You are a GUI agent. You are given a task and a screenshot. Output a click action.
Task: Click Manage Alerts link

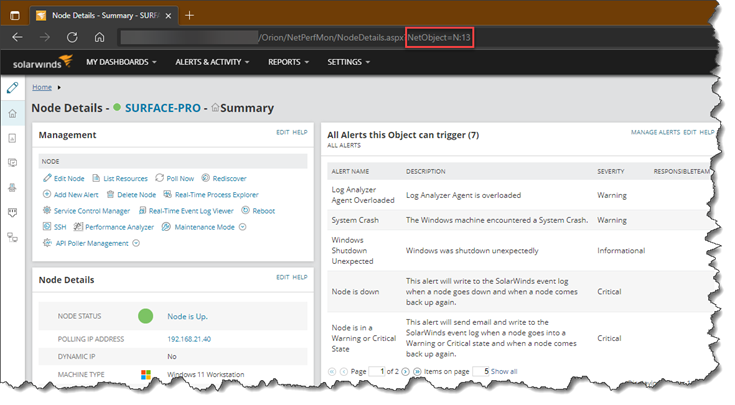click(x=655, y=132)
